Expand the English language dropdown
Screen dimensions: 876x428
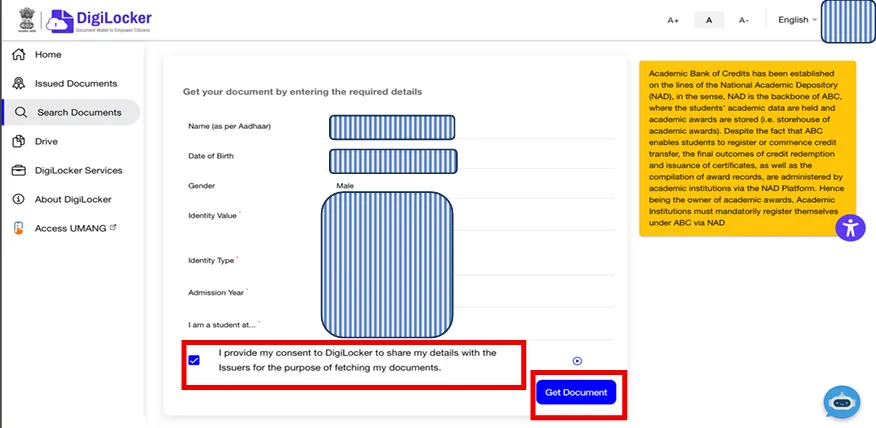pos(797,20)
